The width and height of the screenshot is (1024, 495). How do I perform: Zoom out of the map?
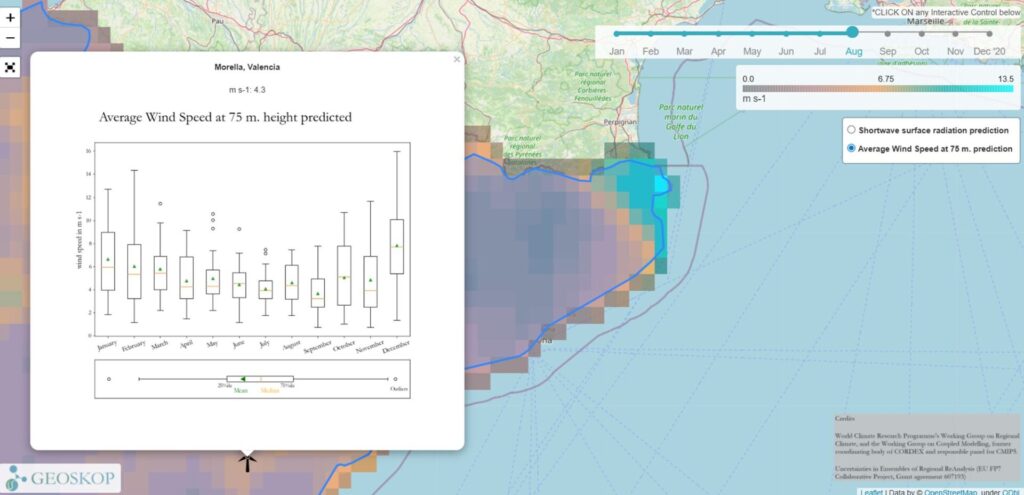click(11, 39)
